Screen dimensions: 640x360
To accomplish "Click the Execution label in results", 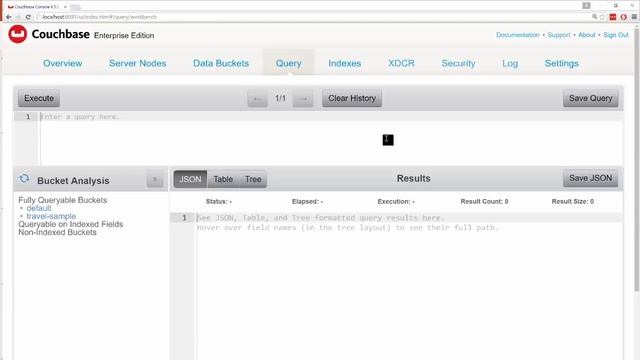I will (x=396, y=201).
